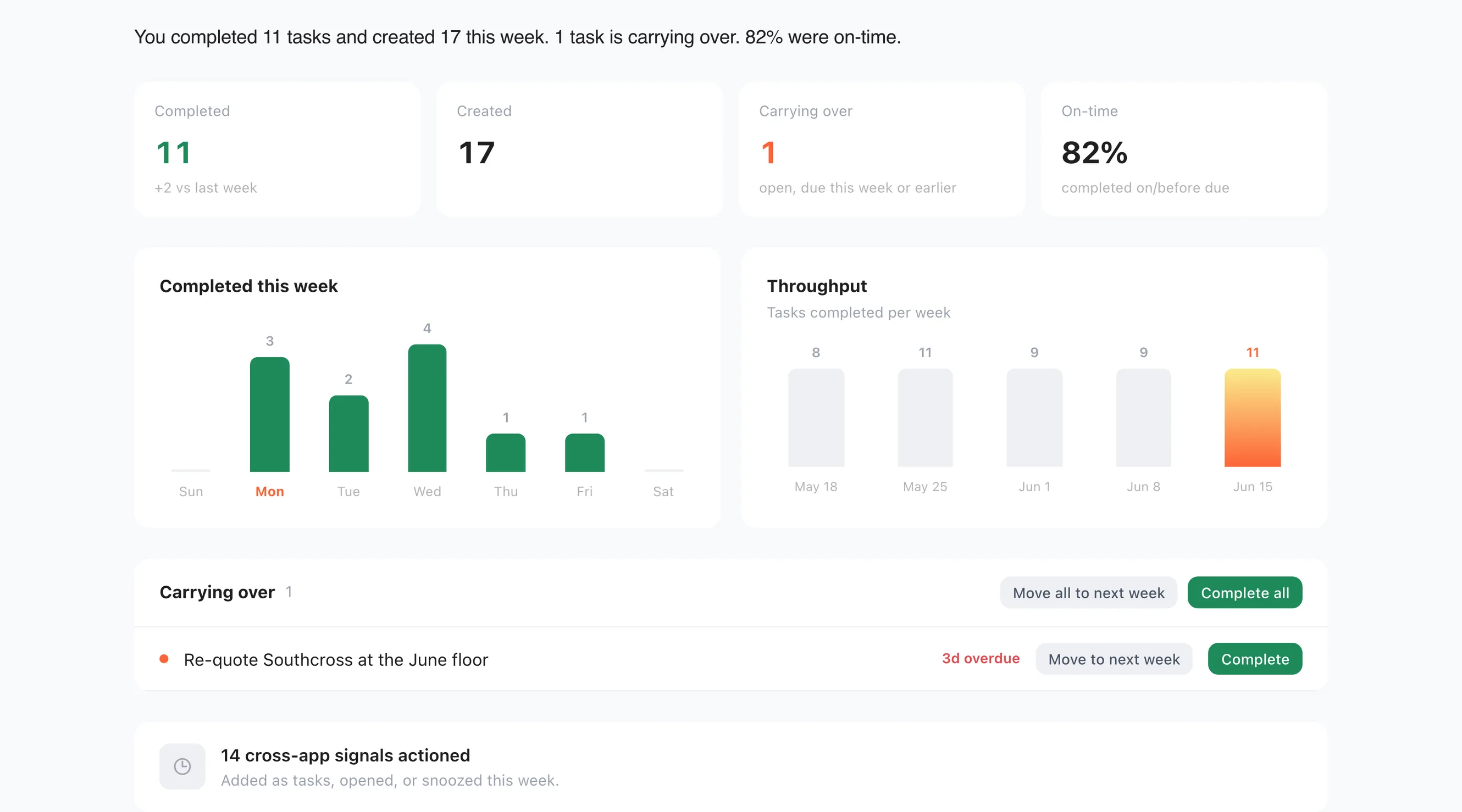Select the Carrying over card showing 1
Image resolution: width=1462 pixels, height=812 pixels.
tap(882, 149)
